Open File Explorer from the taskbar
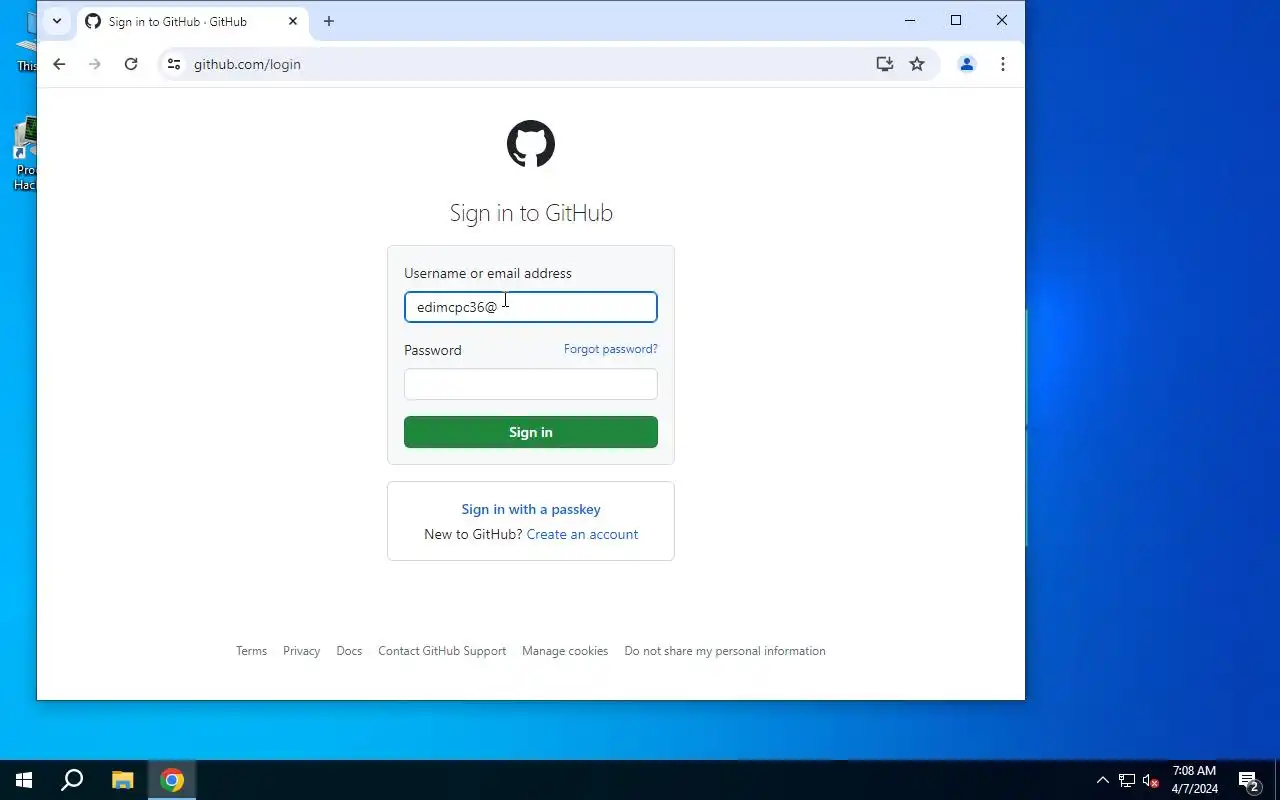The height and width of the screenshot is (800, 1280). pos(122,780)
